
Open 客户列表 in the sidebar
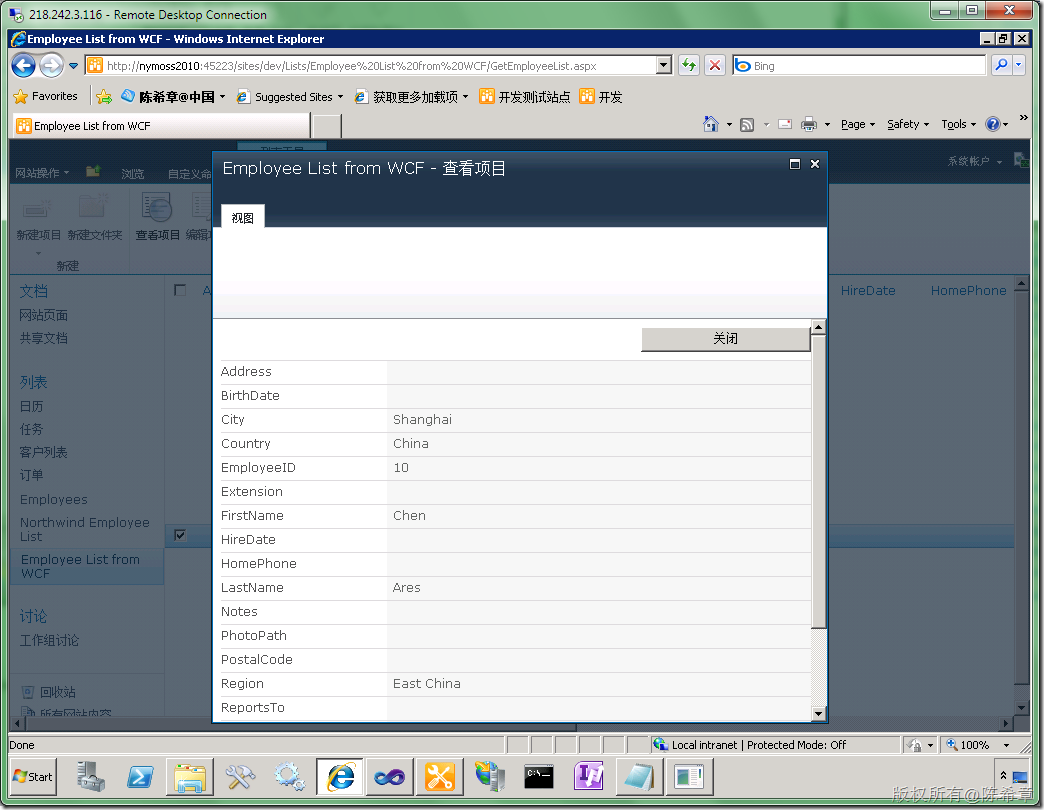click(43, 452)
